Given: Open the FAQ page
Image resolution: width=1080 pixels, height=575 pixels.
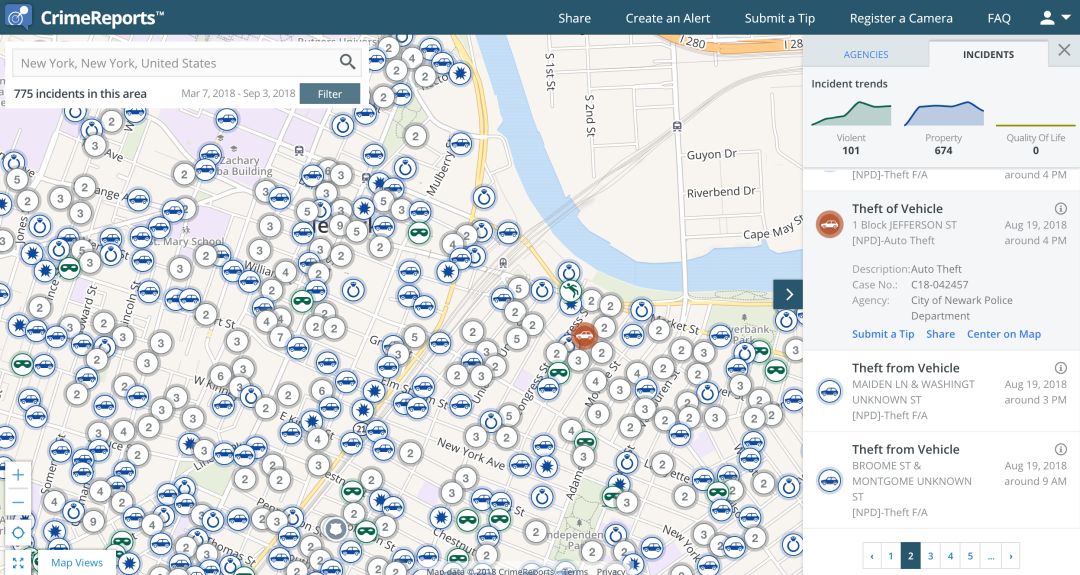Looking at the screenshot, I should [x=999, y=19].
